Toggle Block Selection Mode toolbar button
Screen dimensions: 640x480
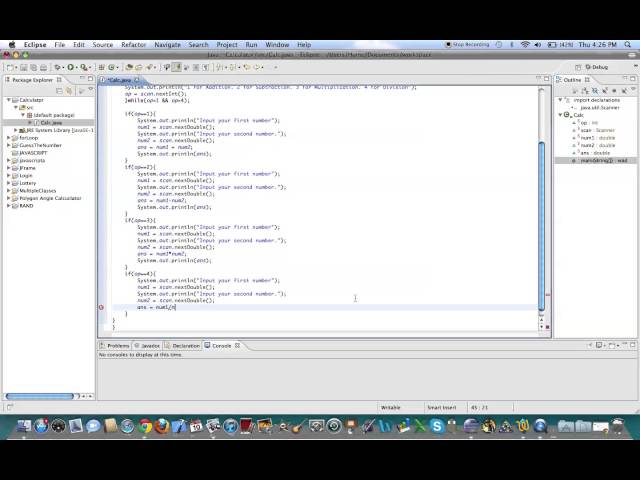click(x=196, y=67)
